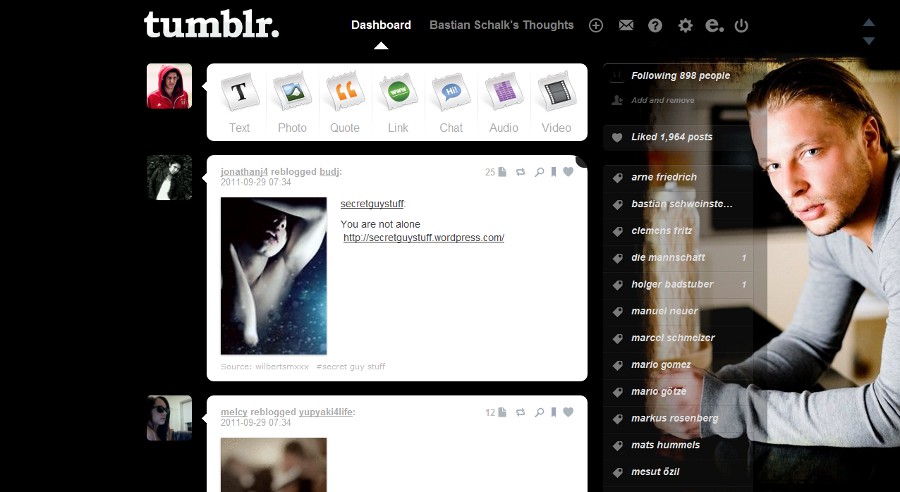This screenshot has height=492, width=900.
Task: Open settings gear icon in header
Action: pyautogui.click(x=685, y=25)
